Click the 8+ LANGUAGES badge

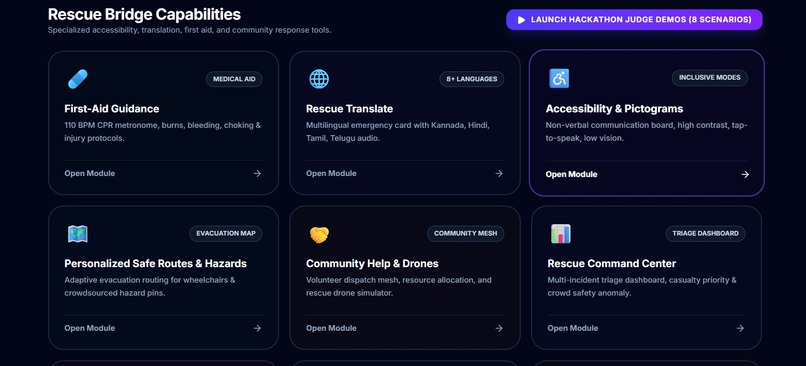pyautogui.click(x=471, y=79)
